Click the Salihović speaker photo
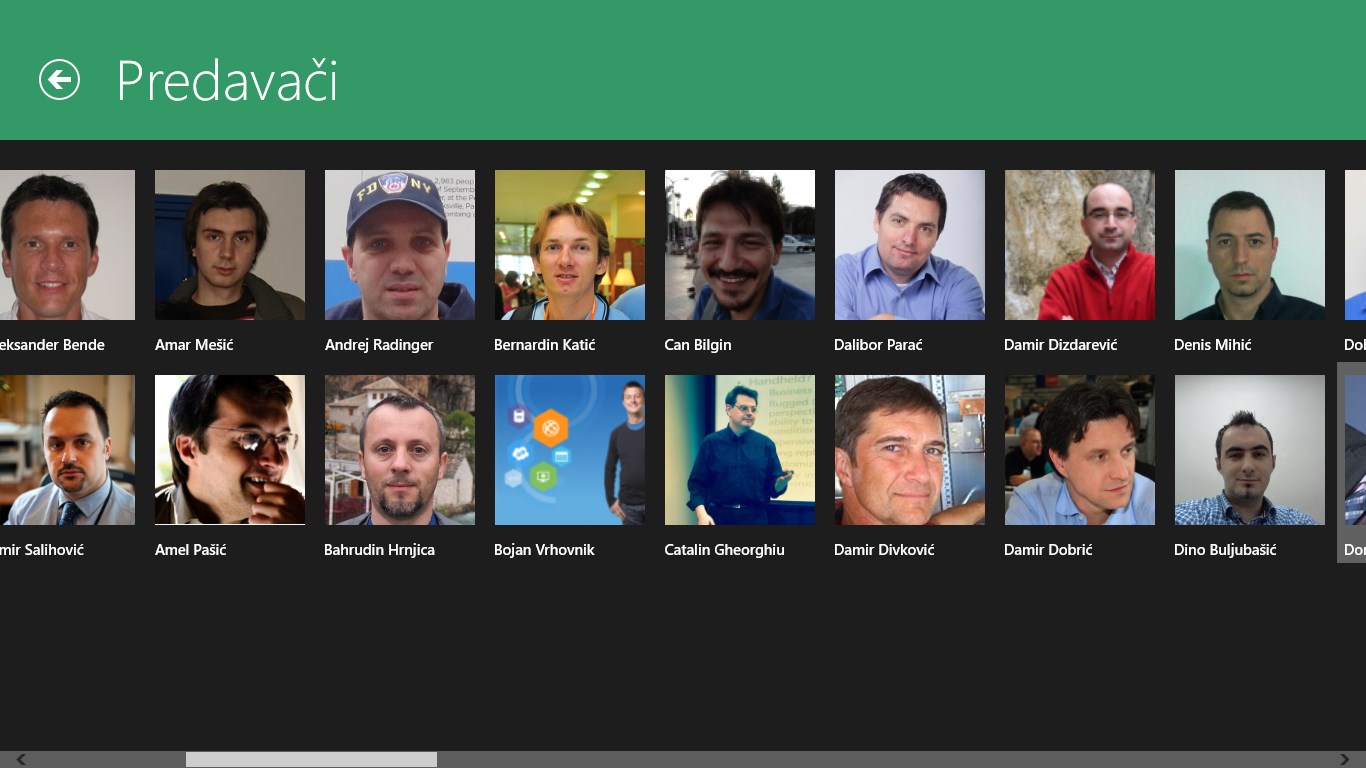The image size is (1366, 768). [67, 450]
